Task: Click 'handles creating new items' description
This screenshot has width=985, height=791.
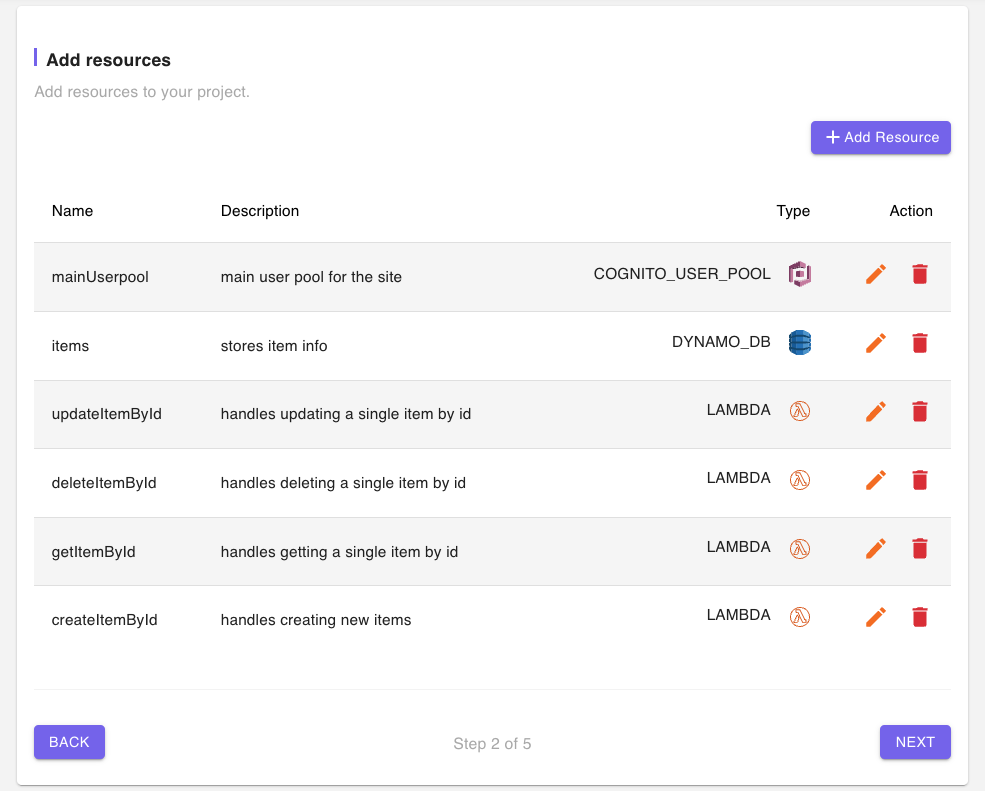Action: pos(316,620)
